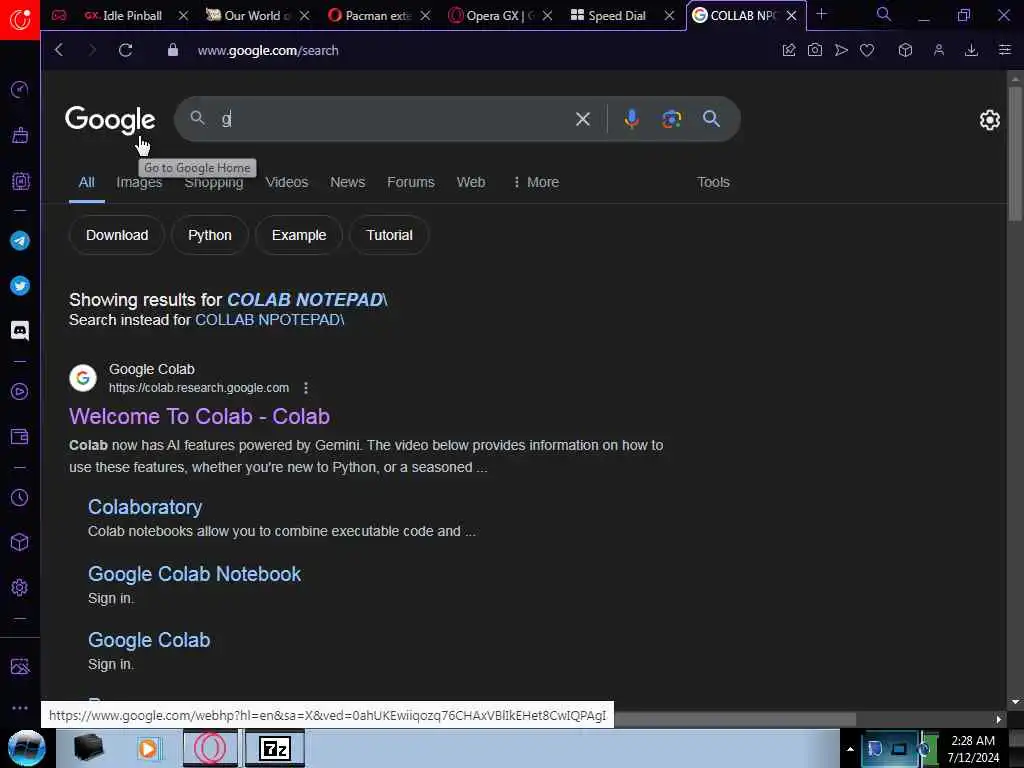
Task: Open media player taskbar icon
Action: coord(148,748)
